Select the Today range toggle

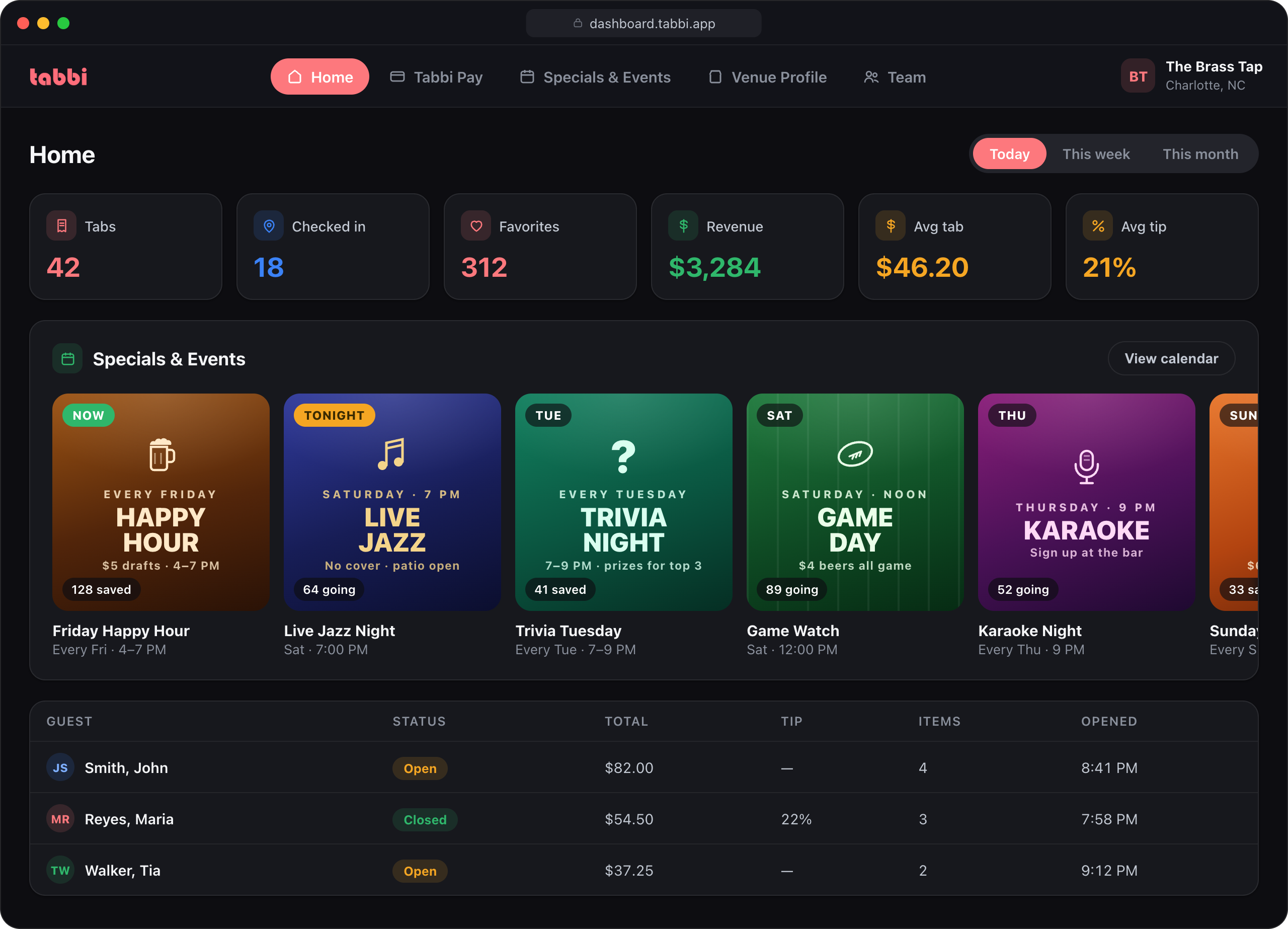[1009, 154]
